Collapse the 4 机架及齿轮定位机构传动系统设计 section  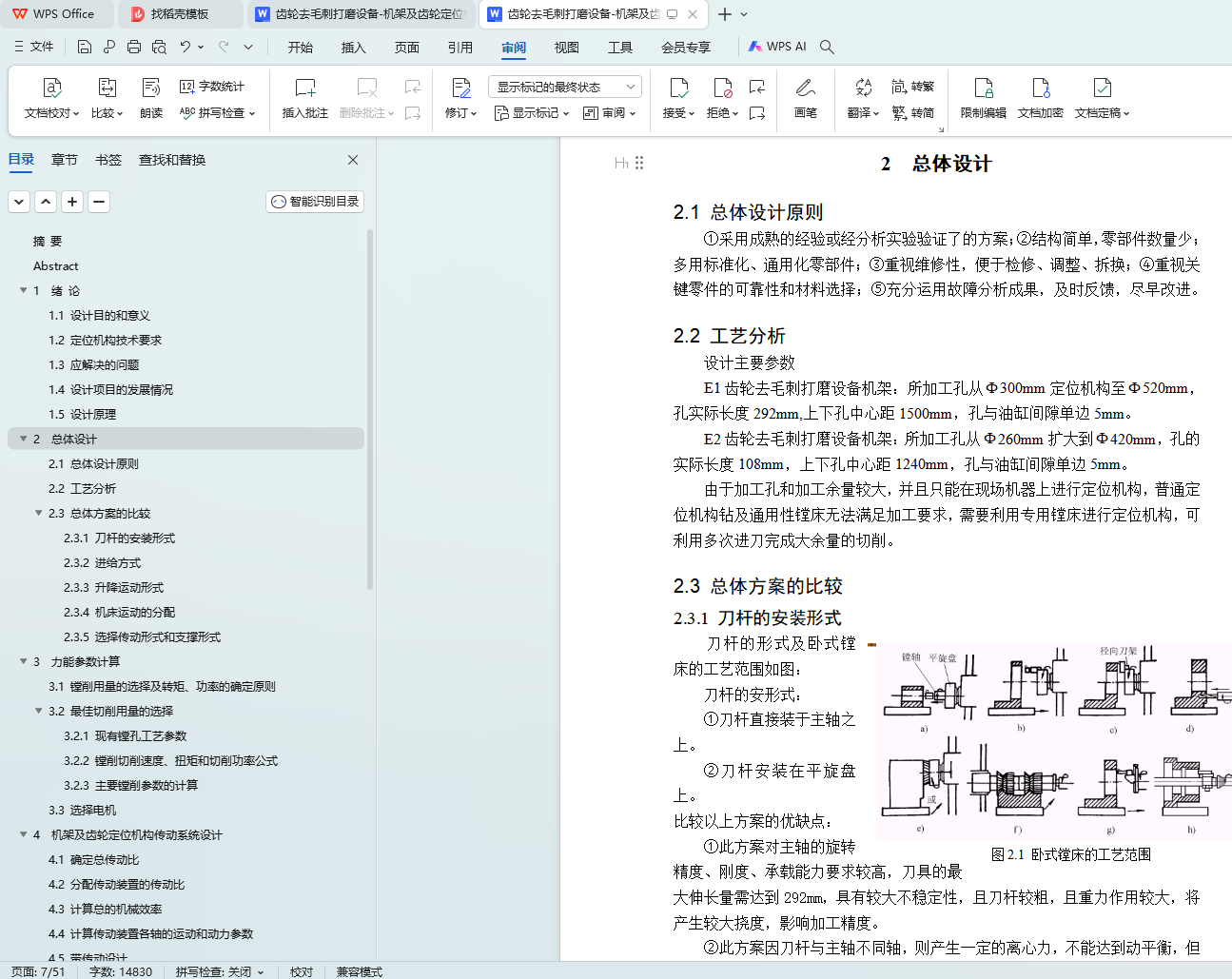(24, 835)
